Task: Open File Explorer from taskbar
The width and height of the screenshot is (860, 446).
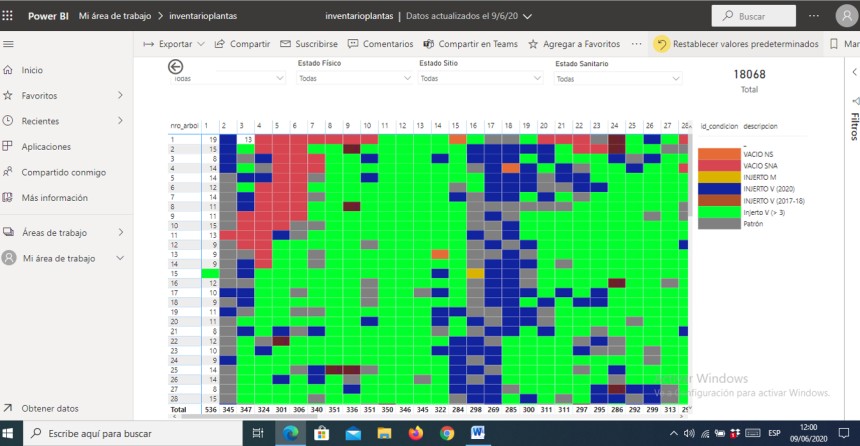Action: pyautogui.click(x=384, y=433)
